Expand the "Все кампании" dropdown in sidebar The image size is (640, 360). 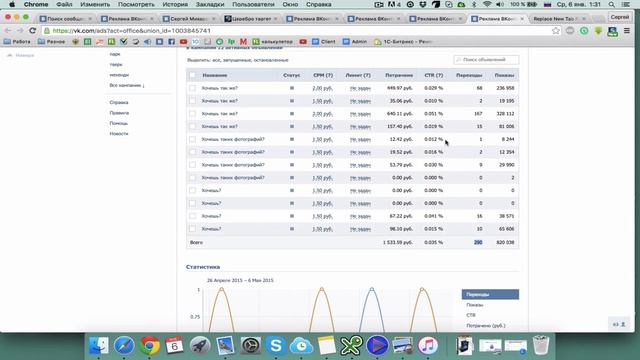[x=127, y=85]
